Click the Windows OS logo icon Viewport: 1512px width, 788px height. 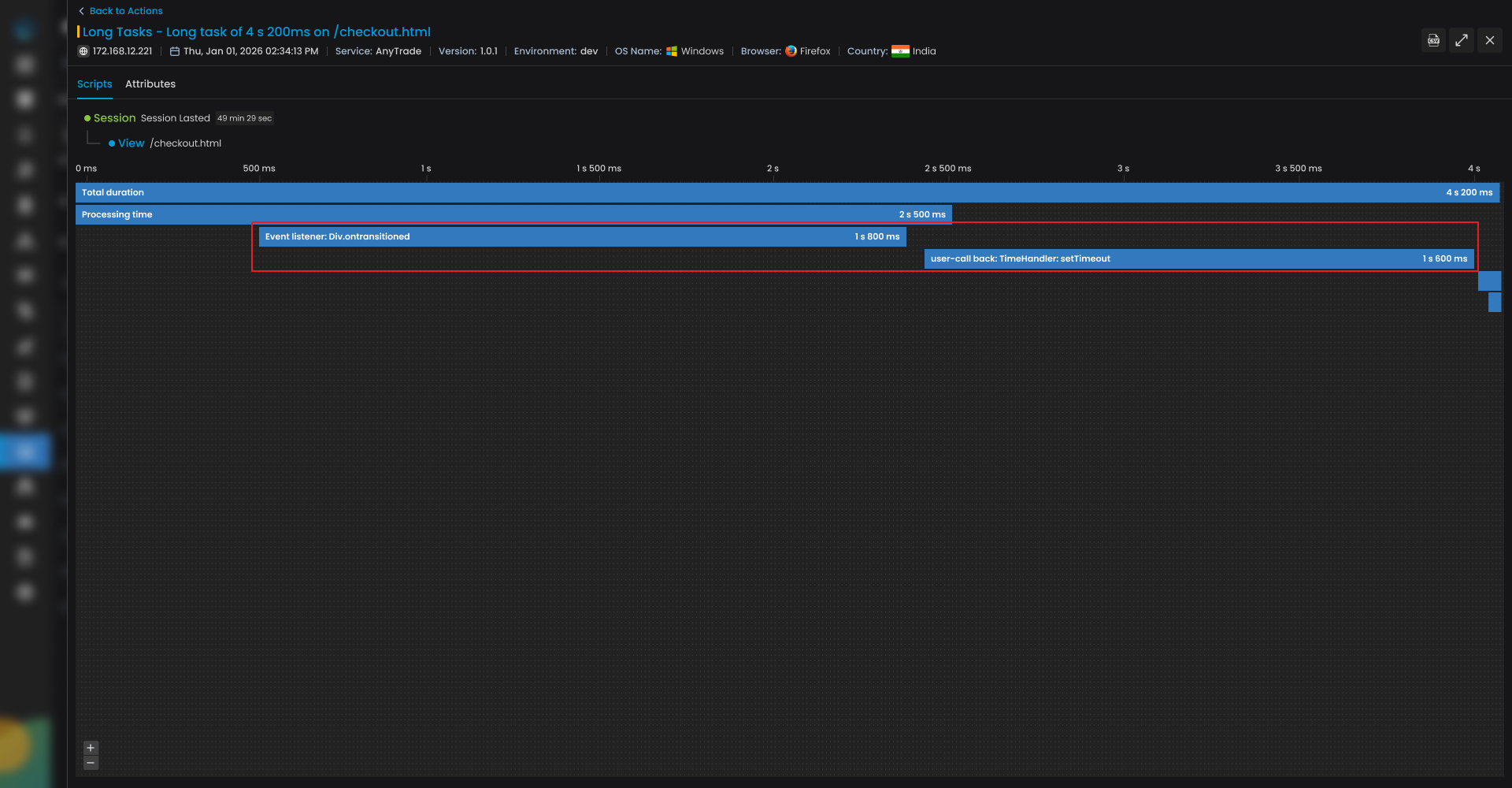672,51
